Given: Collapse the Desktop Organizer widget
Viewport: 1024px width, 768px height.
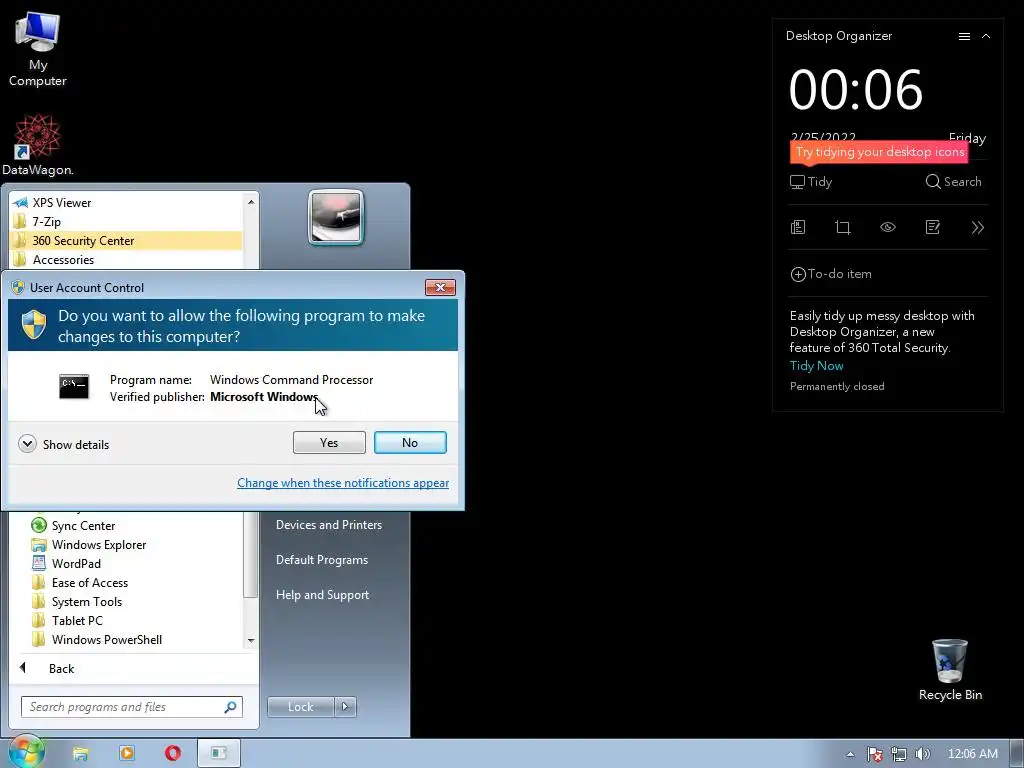Looking at the screenshot, I should coord(986,37).
